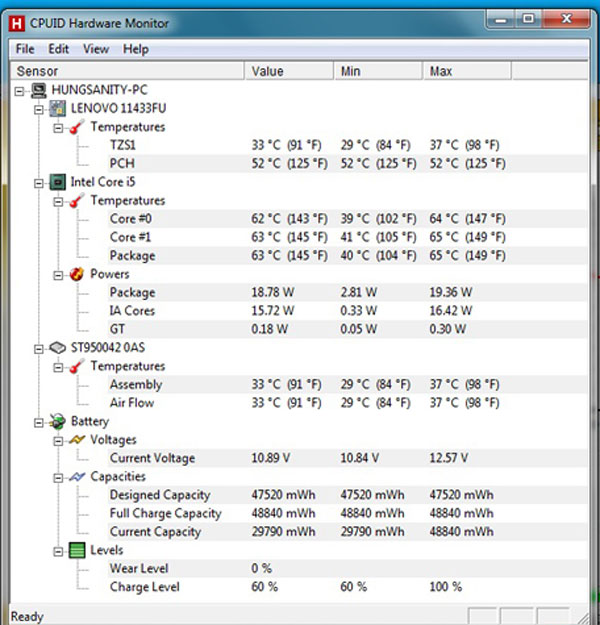Select the Wear Level row
The image size is (600, 625).
(347, 569)
